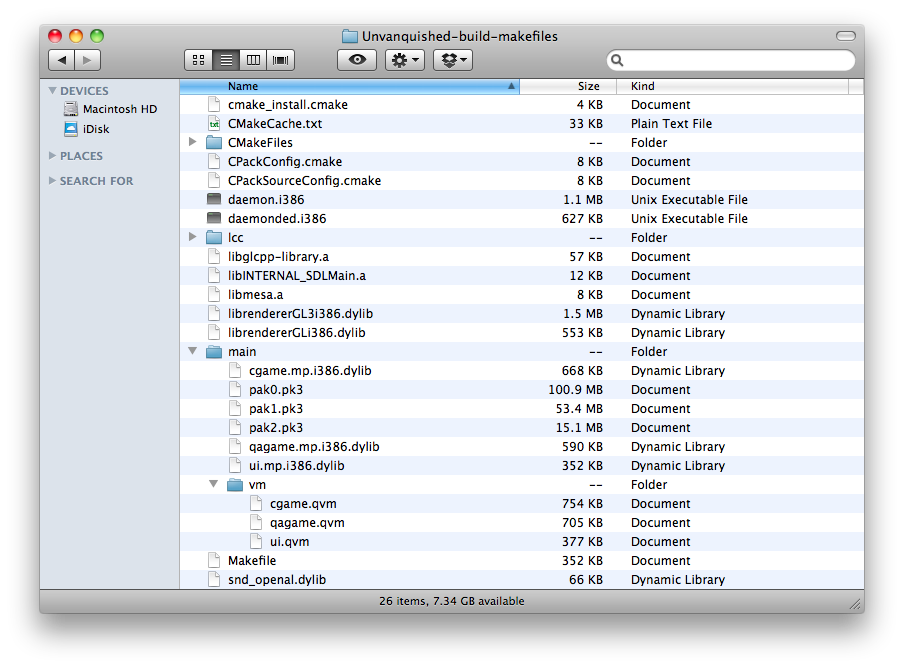Open the Dropbox toolbar dropdown
904x668 pixels.
coord(452,61)
